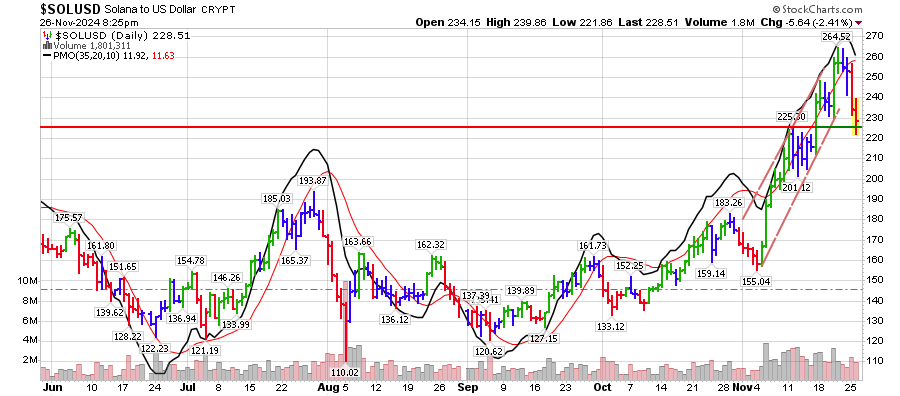The image size is (900, 396).
Task: Click the 133.99 price label
Action: pos(235,325)
